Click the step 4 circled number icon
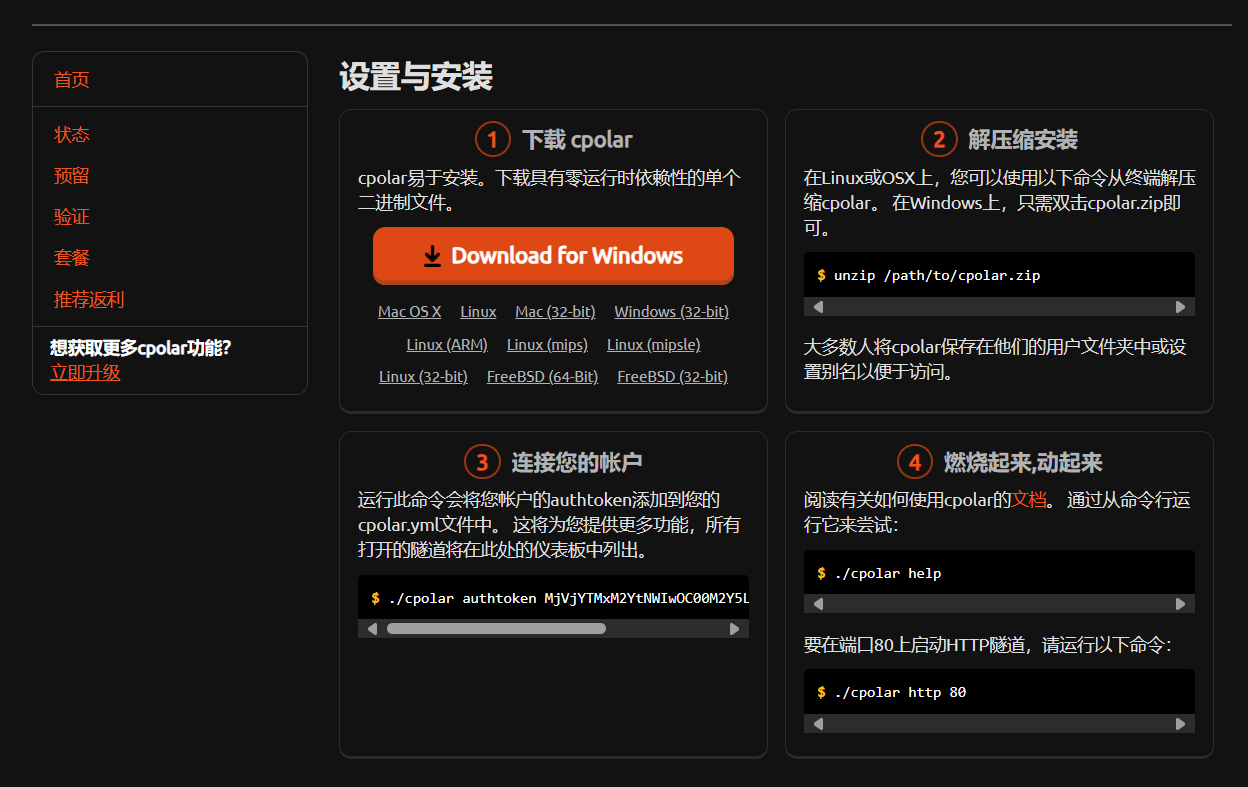This screenshot has height=787, width=1248. click(x=914, y=462)
